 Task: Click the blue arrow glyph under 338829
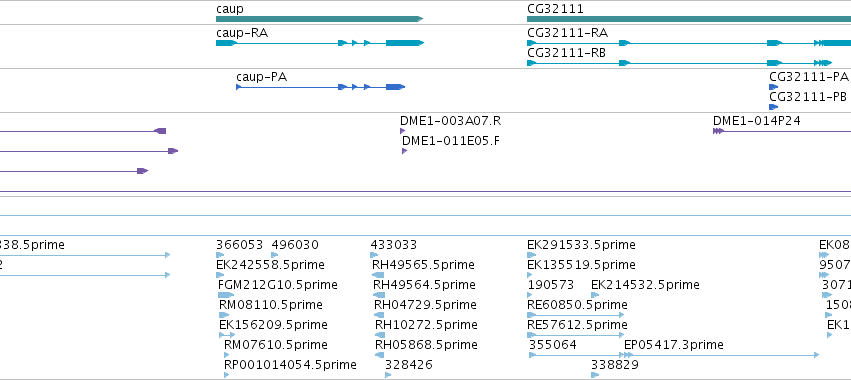click(595, 375)
